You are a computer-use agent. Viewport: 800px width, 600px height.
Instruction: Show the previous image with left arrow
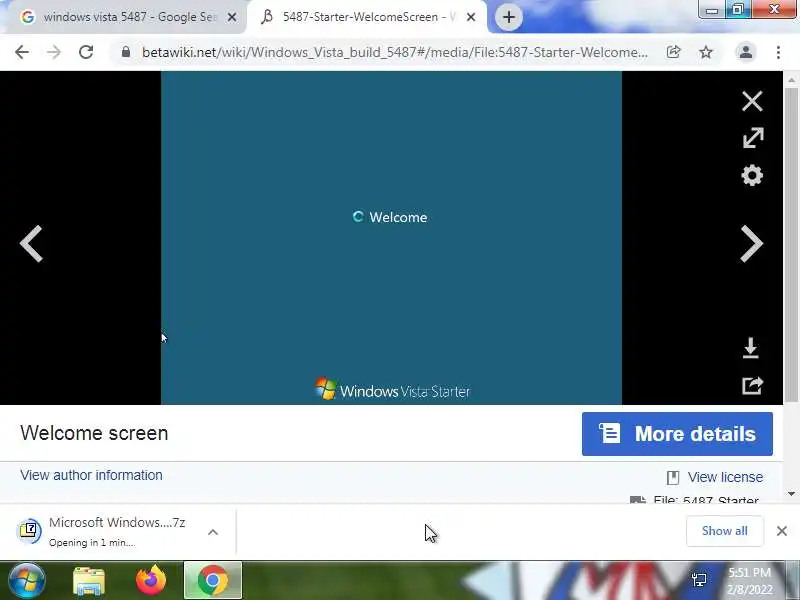coord(32,244)
